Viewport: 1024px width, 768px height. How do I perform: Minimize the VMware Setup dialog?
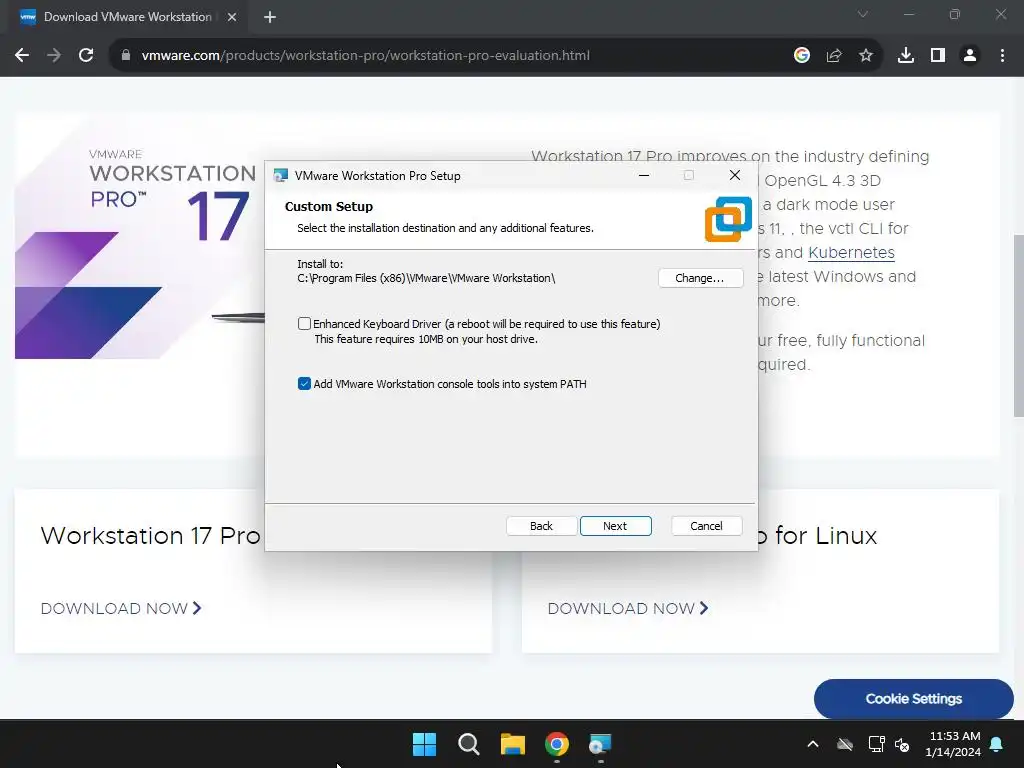click(644, 175)
